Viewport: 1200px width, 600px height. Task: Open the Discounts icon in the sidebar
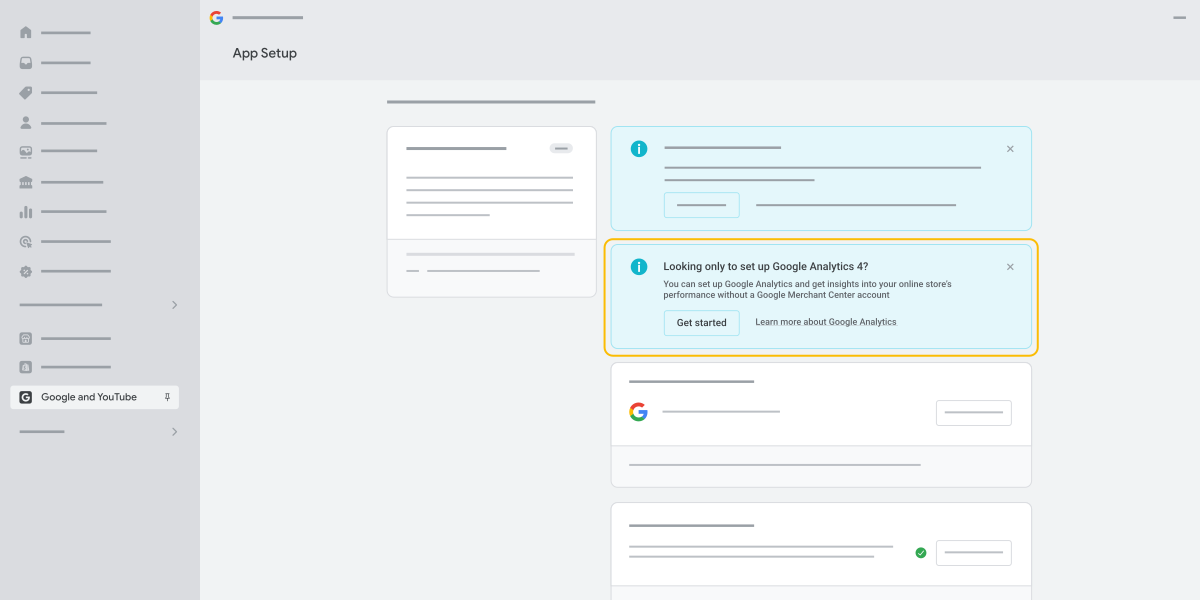coord(25,271)
